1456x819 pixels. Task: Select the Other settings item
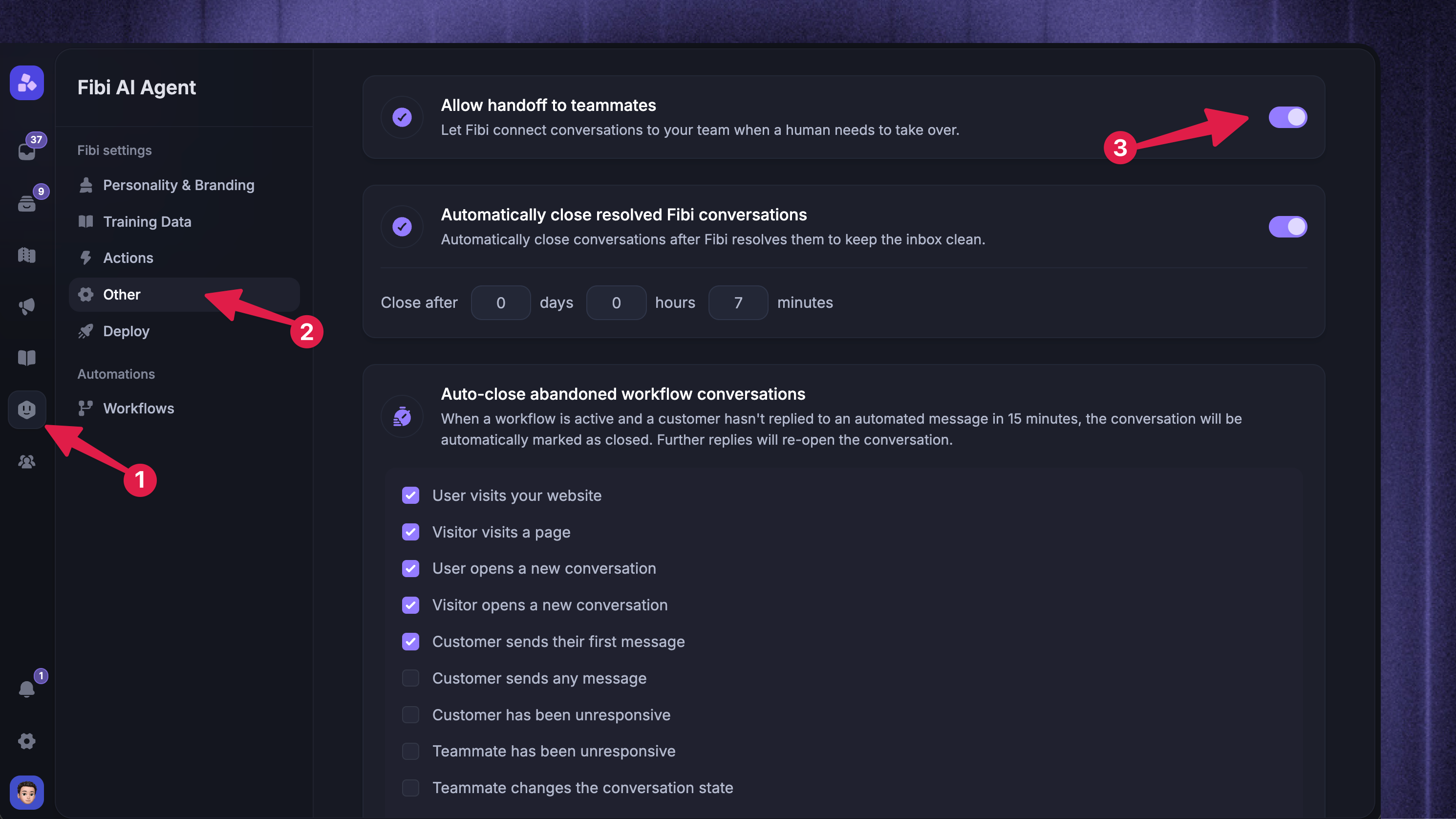point(184,295)
